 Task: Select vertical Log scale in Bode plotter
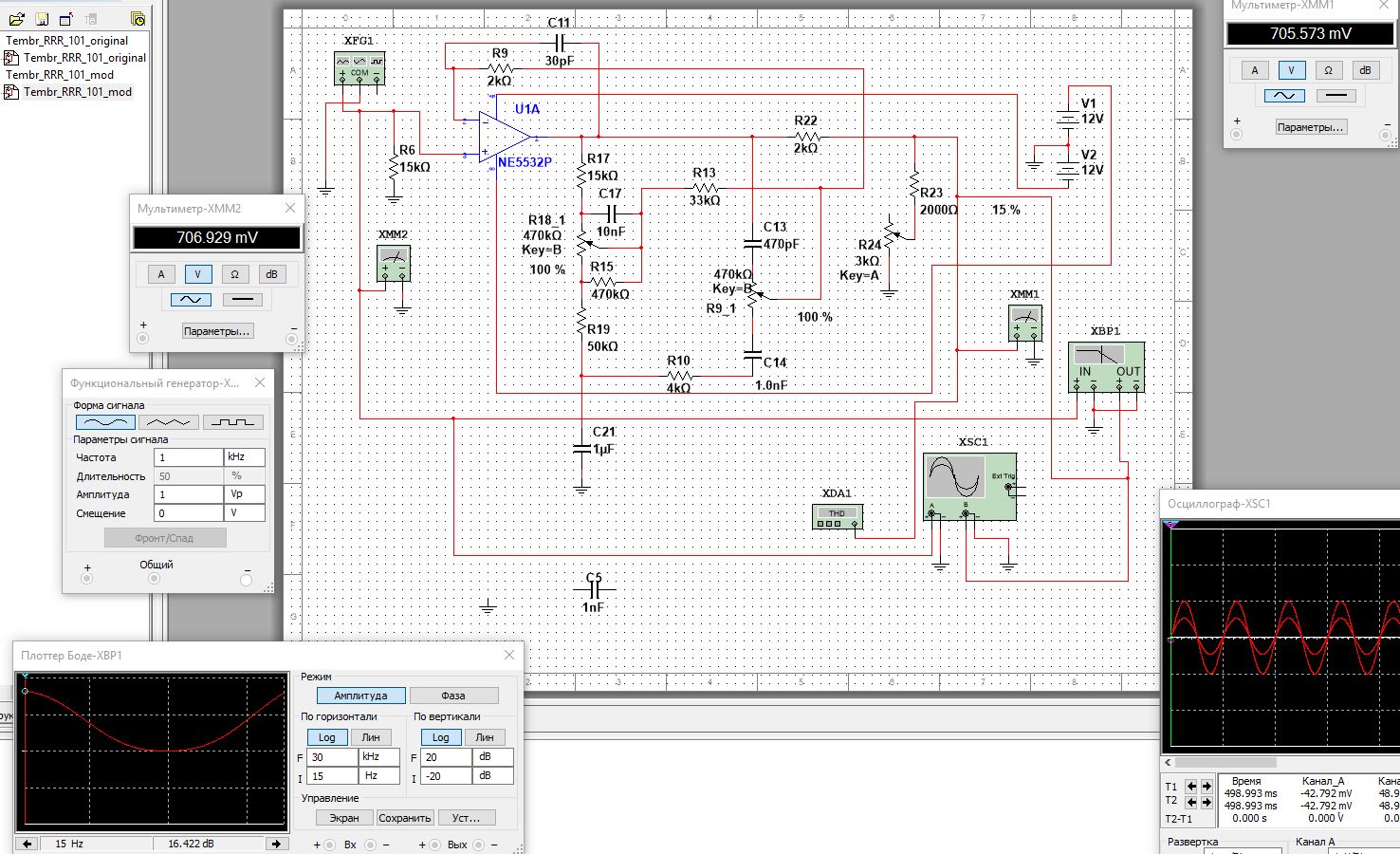pos(441,737)
